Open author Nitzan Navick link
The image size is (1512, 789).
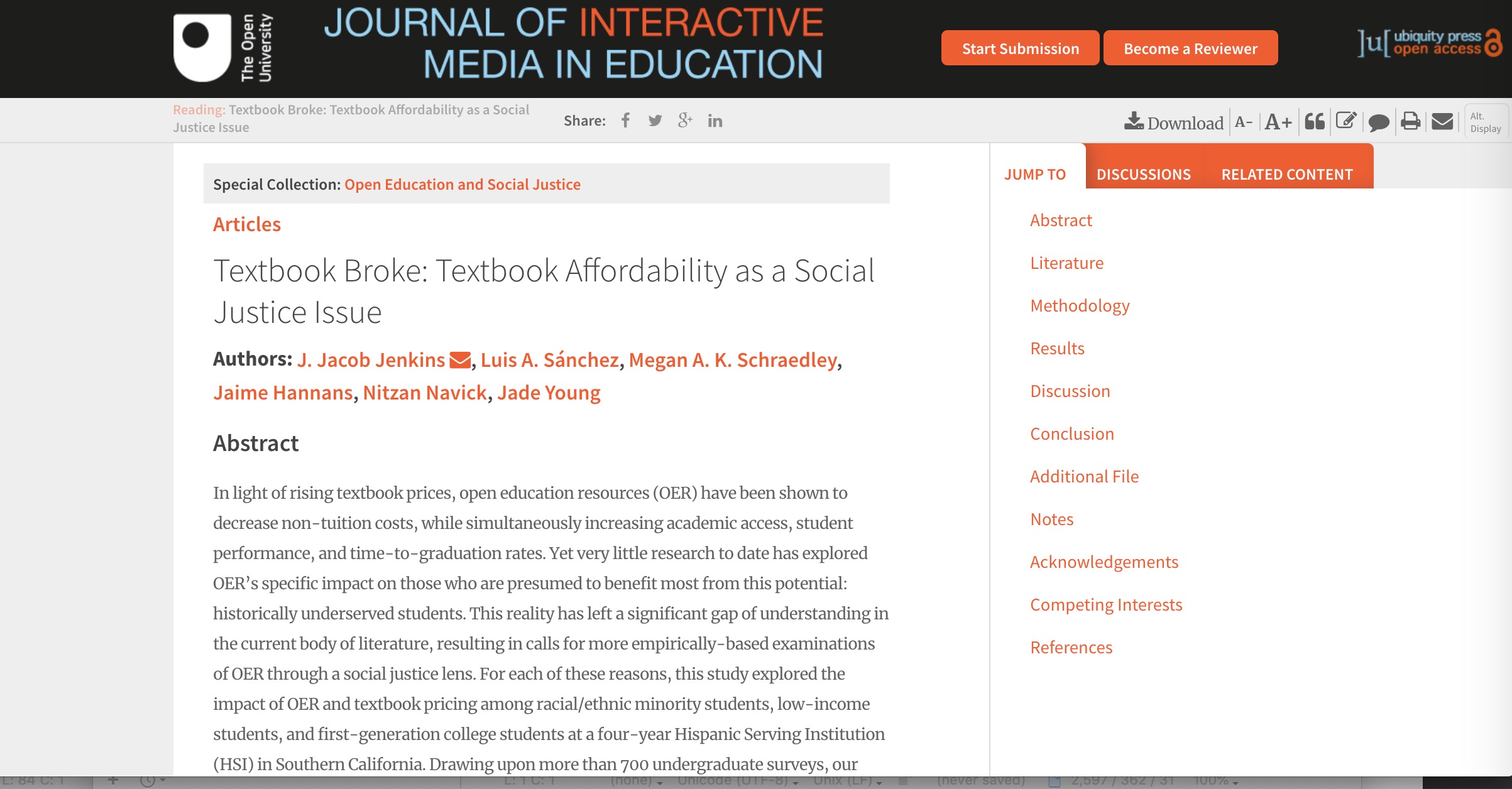point(425,393)
